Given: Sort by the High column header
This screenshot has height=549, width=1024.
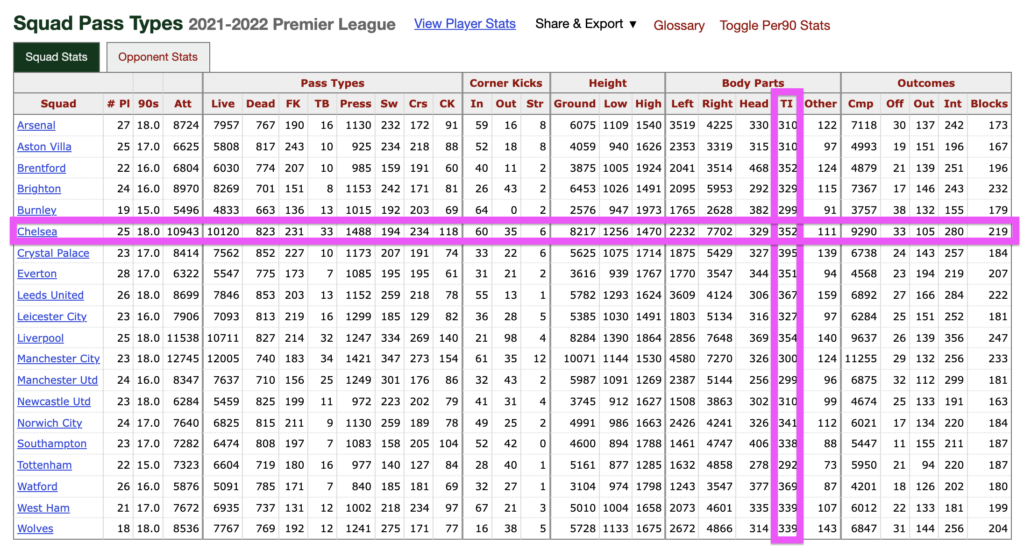Looking at the screenshot, I should [648, 104].
